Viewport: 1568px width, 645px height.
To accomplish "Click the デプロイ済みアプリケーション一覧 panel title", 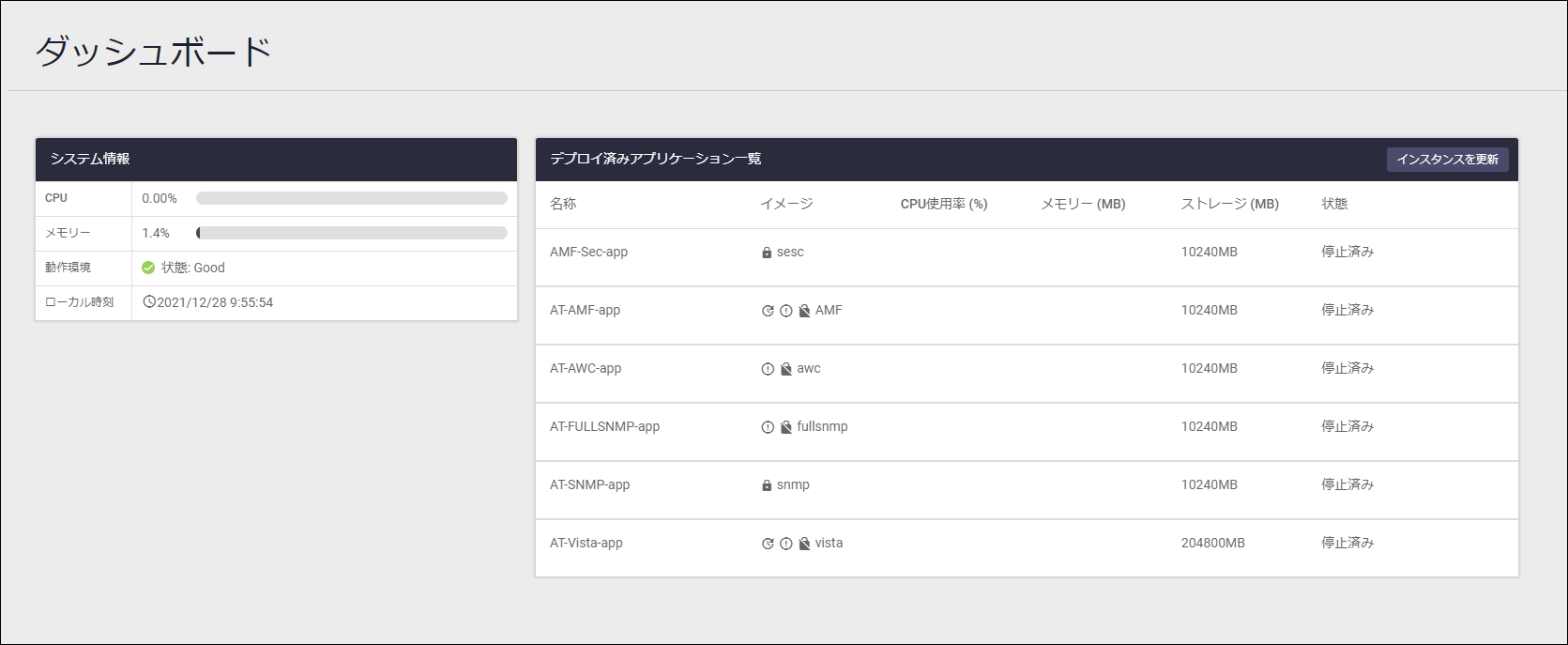I will point(655,159).
